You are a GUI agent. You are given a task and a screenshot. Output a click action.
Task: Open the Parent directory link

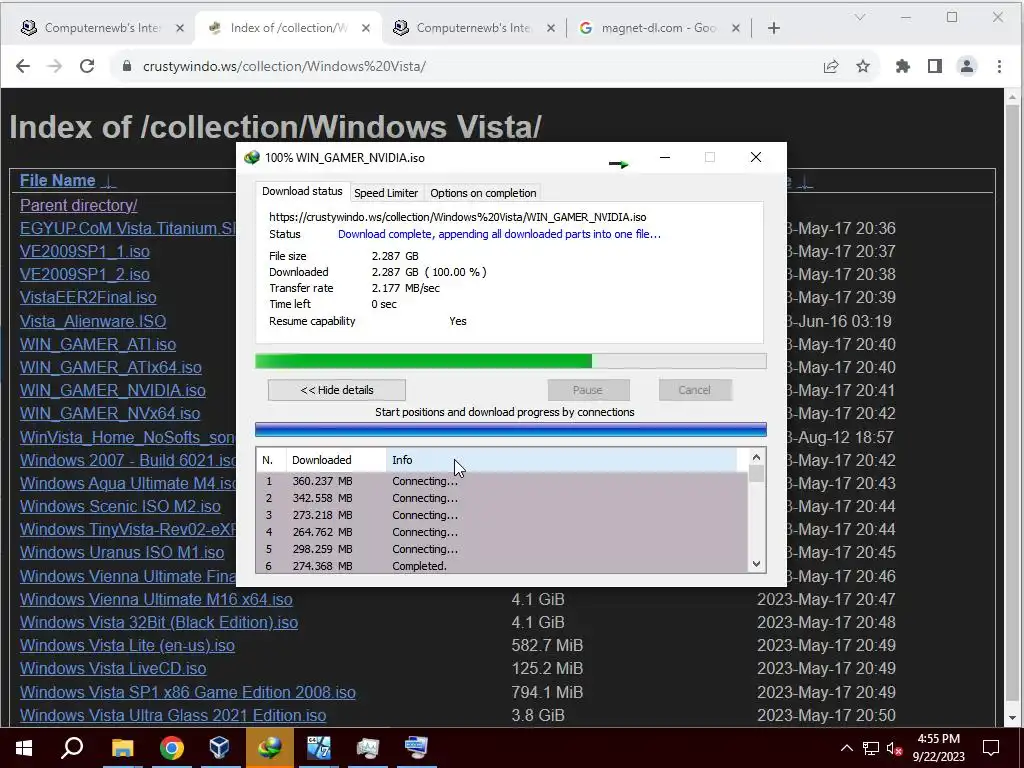pos(78,205)
